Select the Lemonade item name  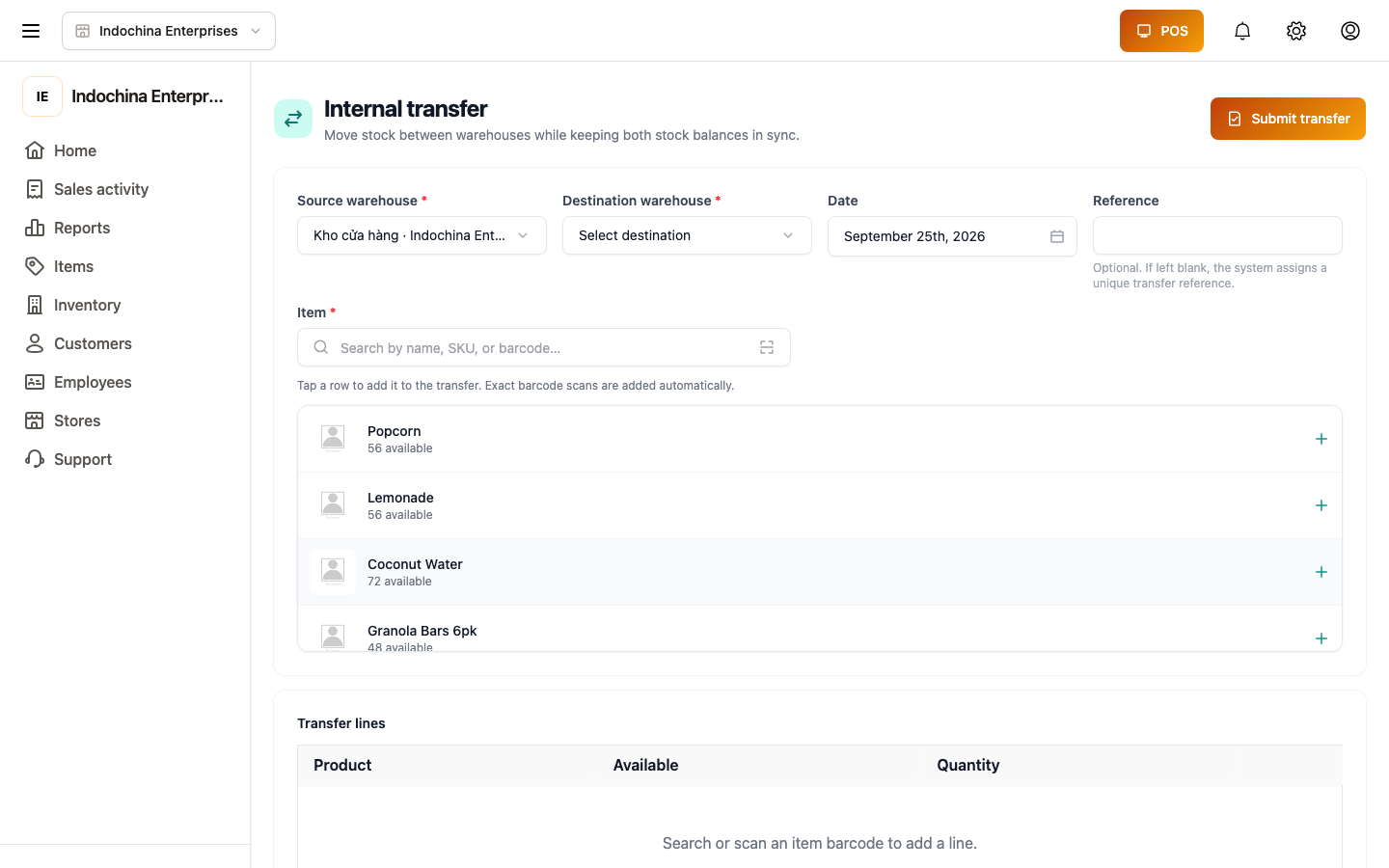pyautogui.click(x=400, y=498)
